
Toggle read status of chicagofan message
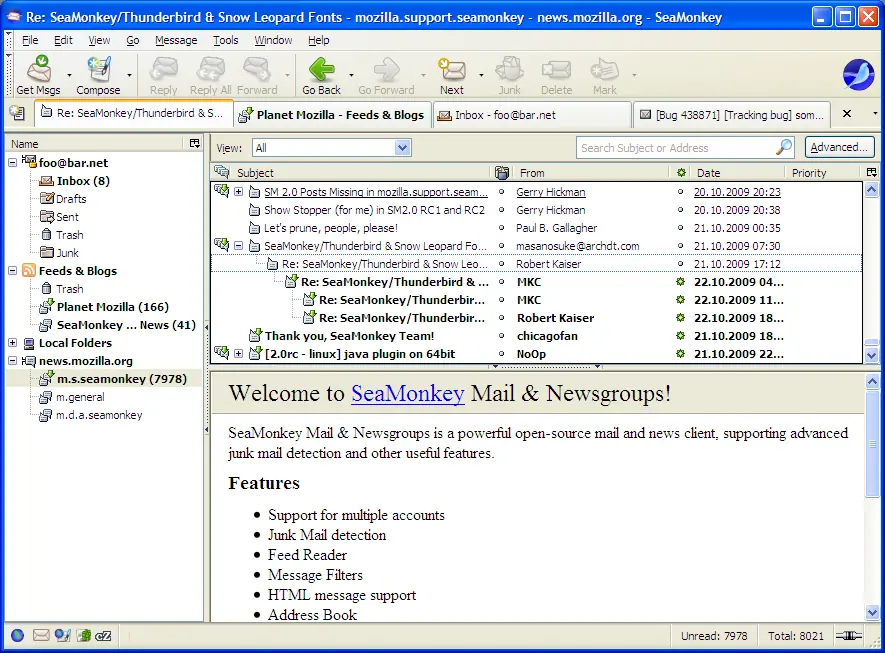click(x=681, y=336)
